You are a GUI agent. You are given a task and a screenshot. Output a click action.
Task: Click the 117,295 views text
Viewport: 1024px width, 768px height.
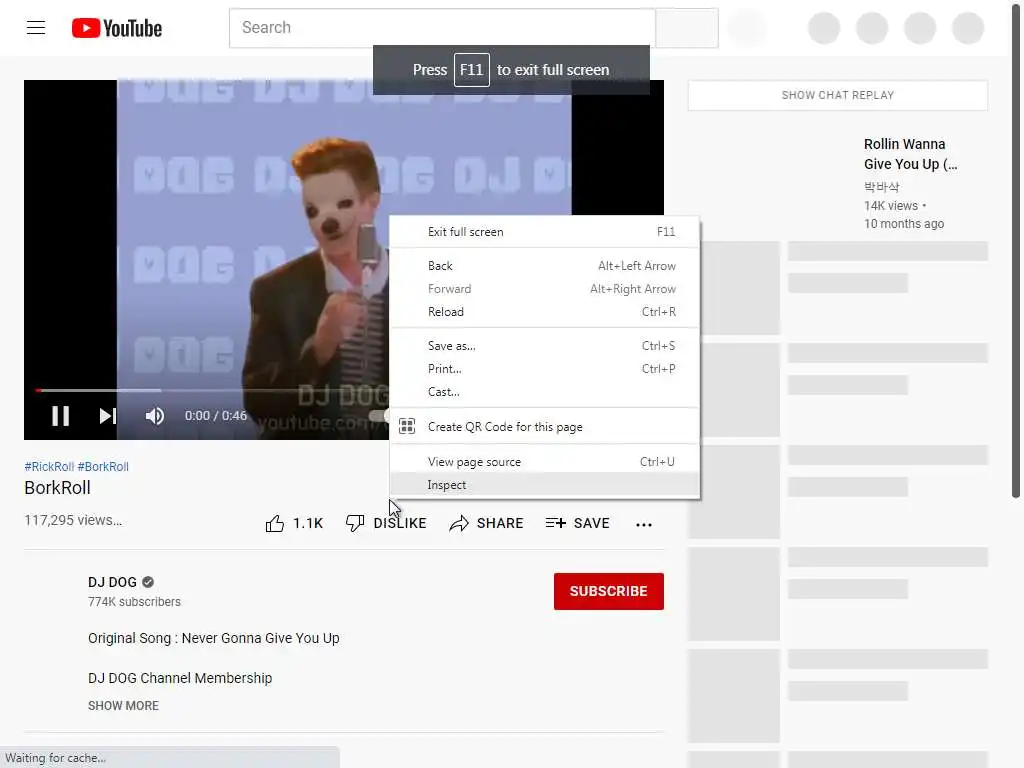[73, 520]
